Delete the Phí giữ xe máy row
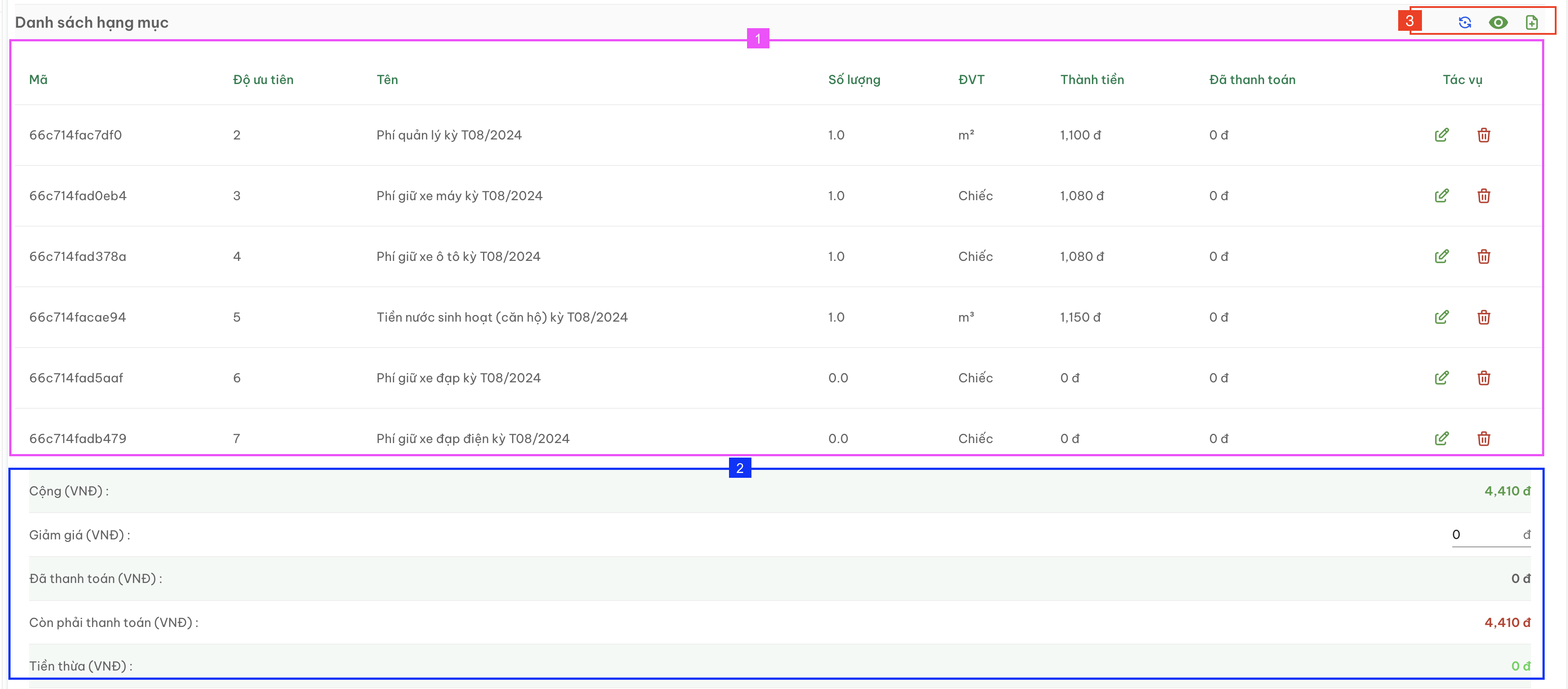Viewport: 1568px width, 689px height. pyautogui.click(x=1484, y=196)
